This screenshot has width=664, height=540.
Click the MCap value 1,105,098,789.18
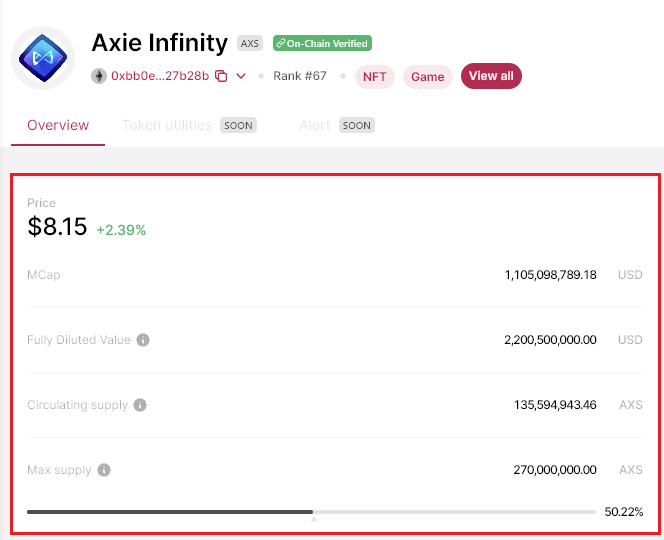(x=551, y=275)
